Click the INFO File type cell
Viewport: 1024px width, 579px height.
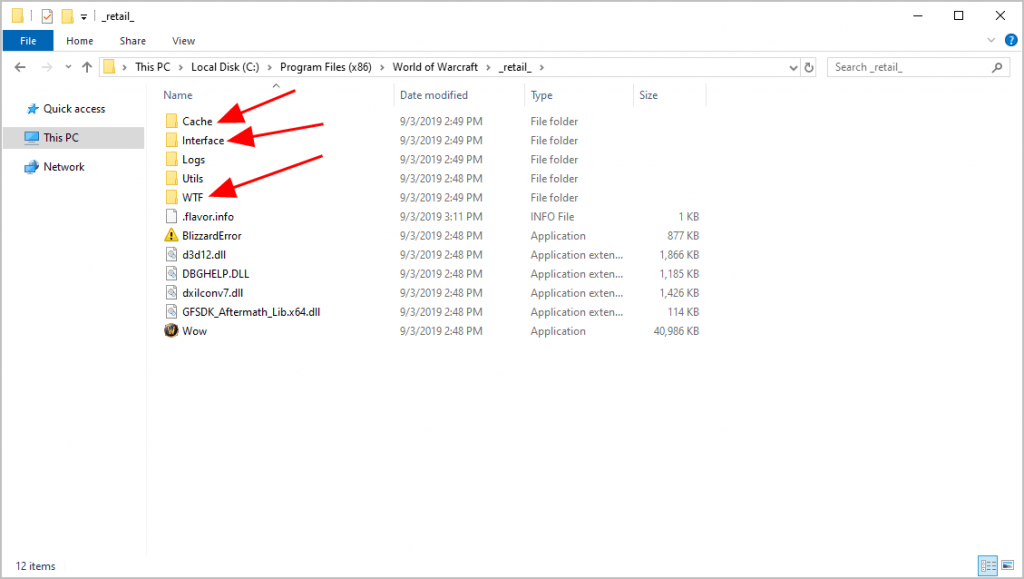(552, 217)
